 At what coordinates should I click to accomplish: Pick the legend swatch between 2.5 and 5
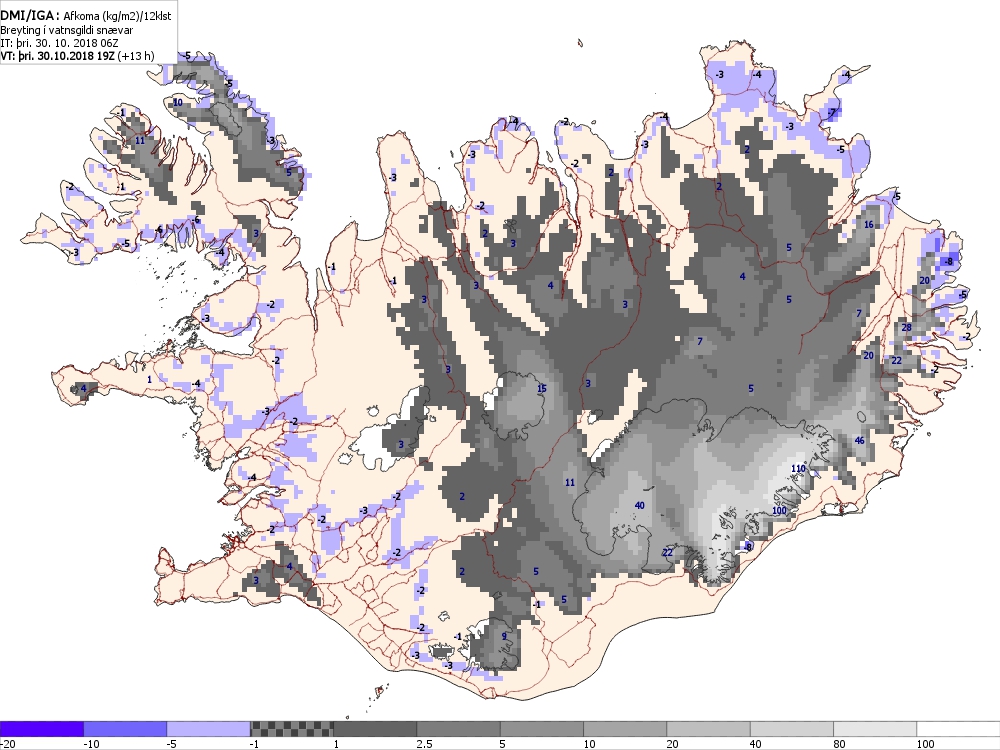point(459,729)
